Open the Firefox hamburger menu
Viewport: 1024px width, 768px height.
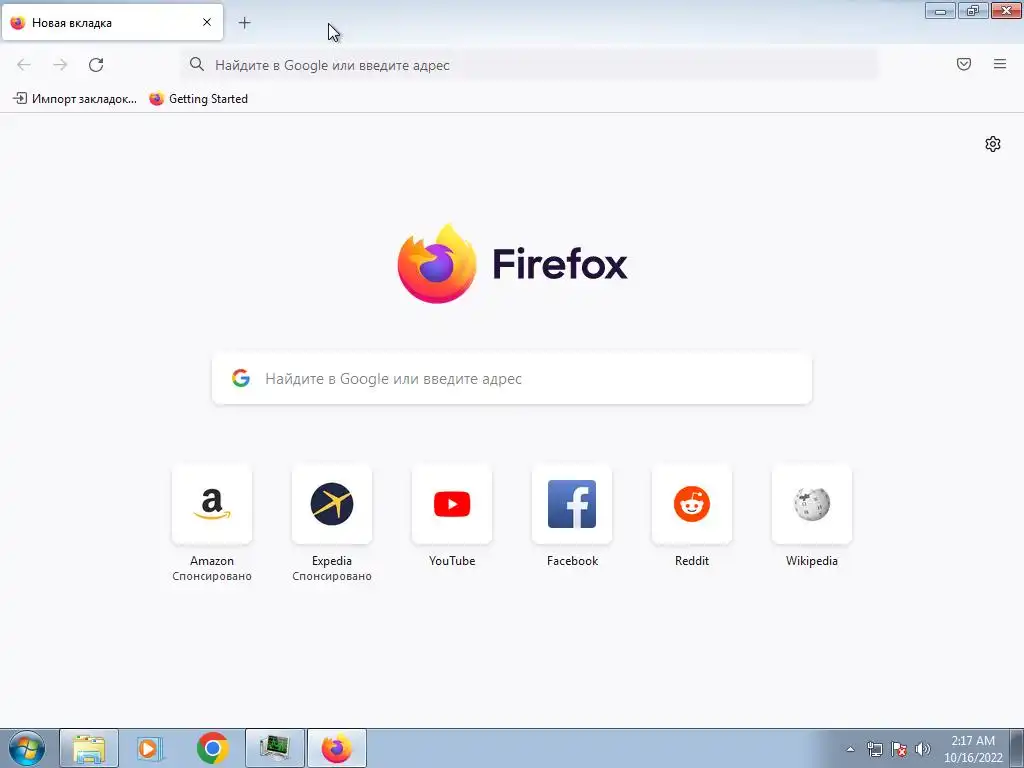tap(1000, 64)
